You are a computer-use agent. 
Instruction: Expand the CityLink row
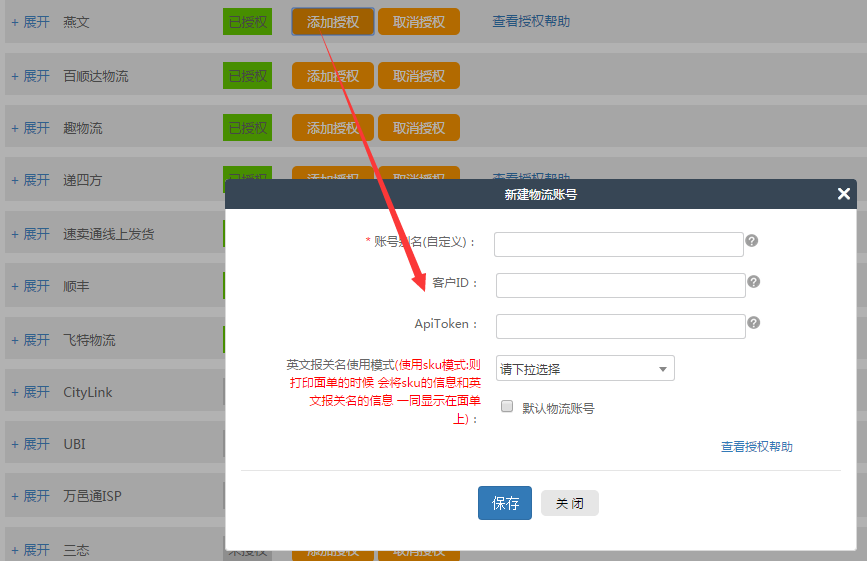point(30,392)
